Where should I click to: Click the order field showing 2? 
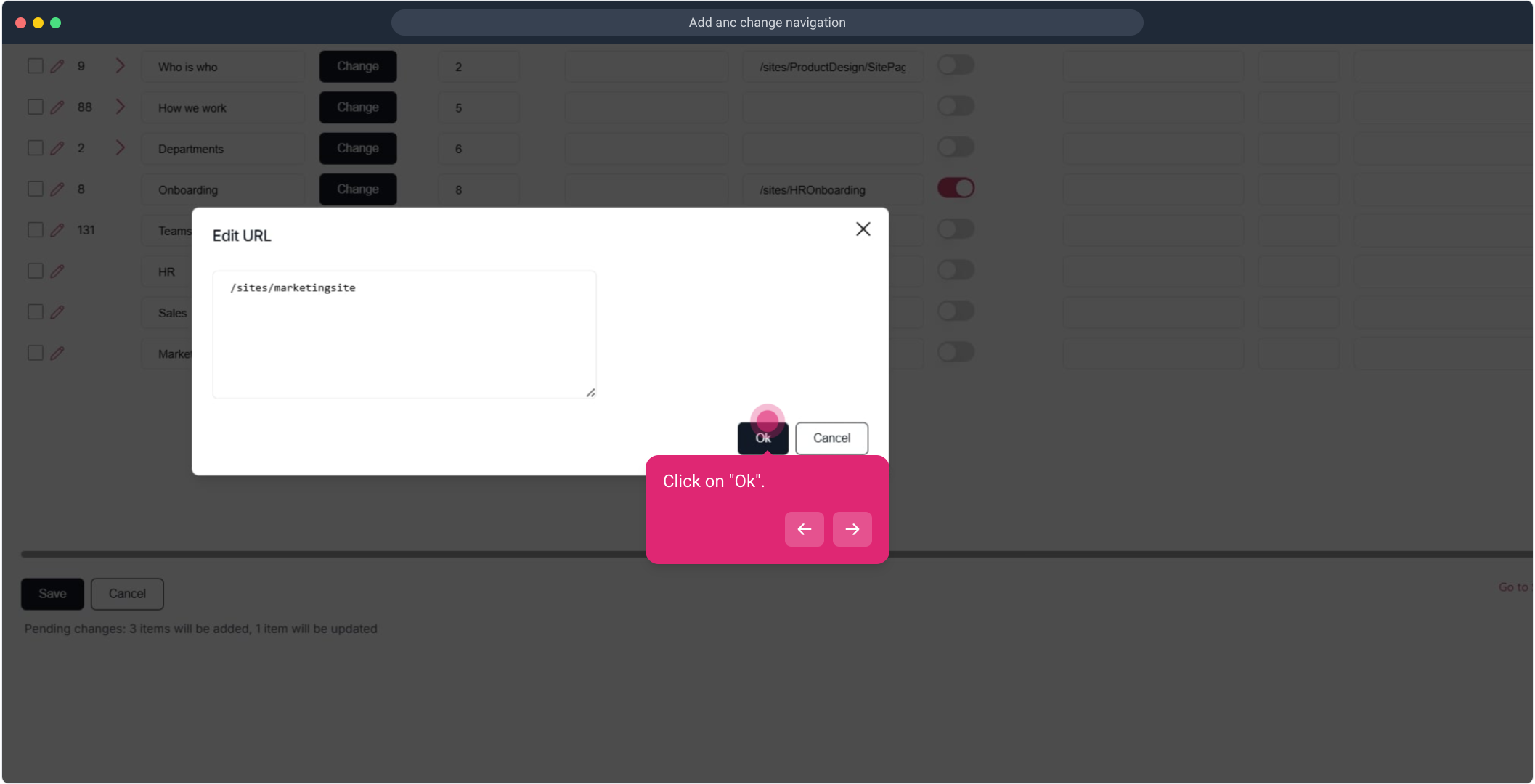479,67
